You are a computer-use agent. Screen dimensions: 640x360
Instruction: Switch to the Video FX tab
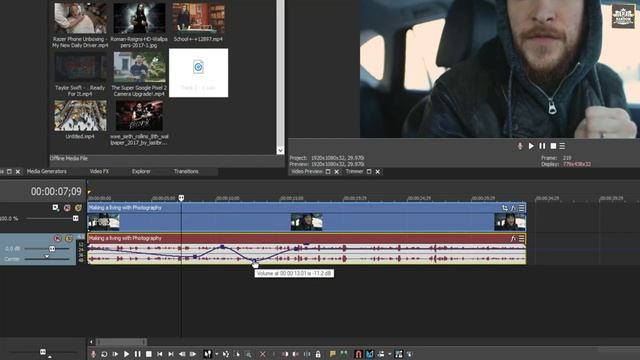coord(99,171)
